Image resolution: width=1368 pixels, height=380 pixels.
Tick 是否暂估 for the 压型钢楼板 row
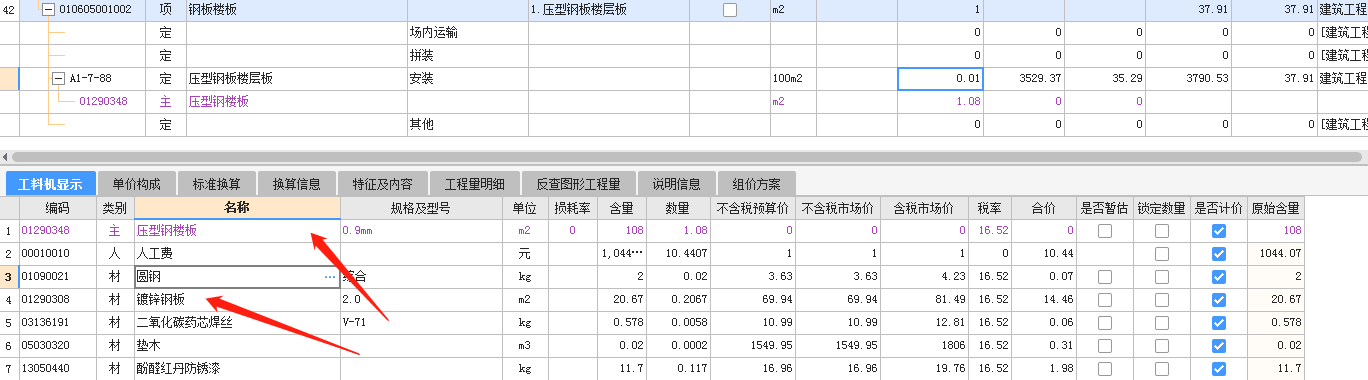pyautogui.click(x=1105, y=231)
